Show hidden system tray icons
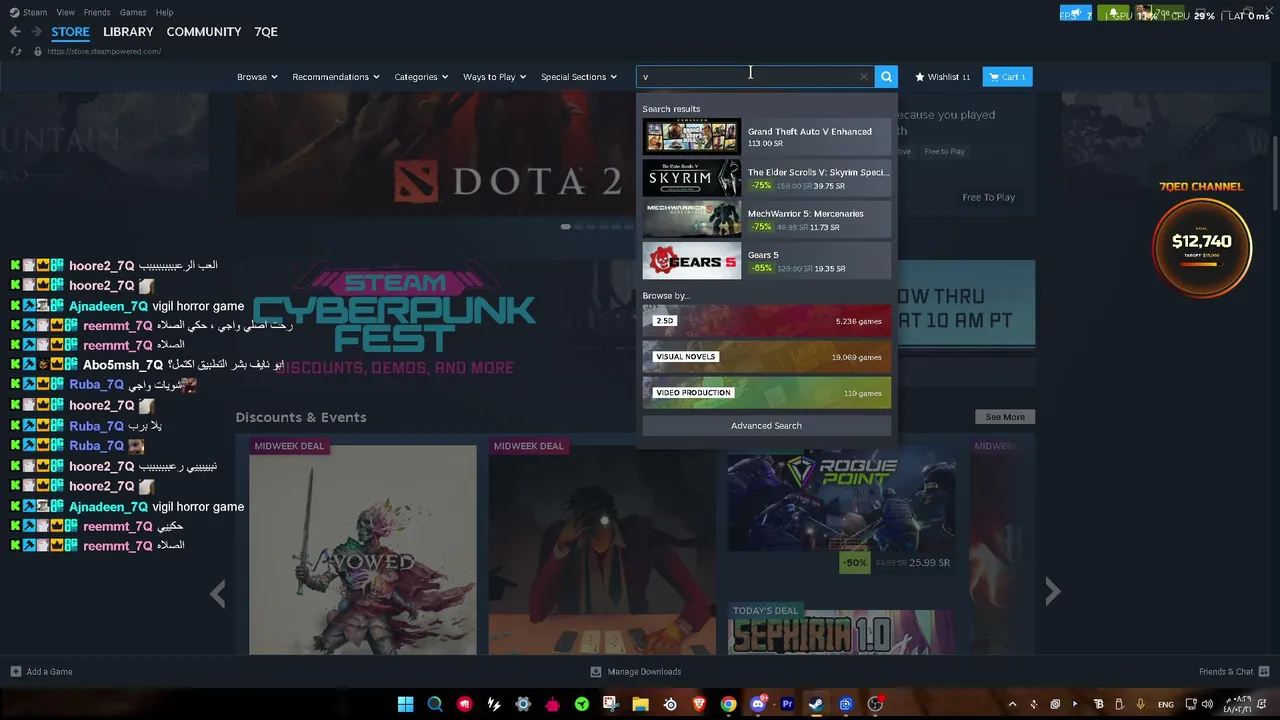The image size is (1280, 720). (1012, 704)
